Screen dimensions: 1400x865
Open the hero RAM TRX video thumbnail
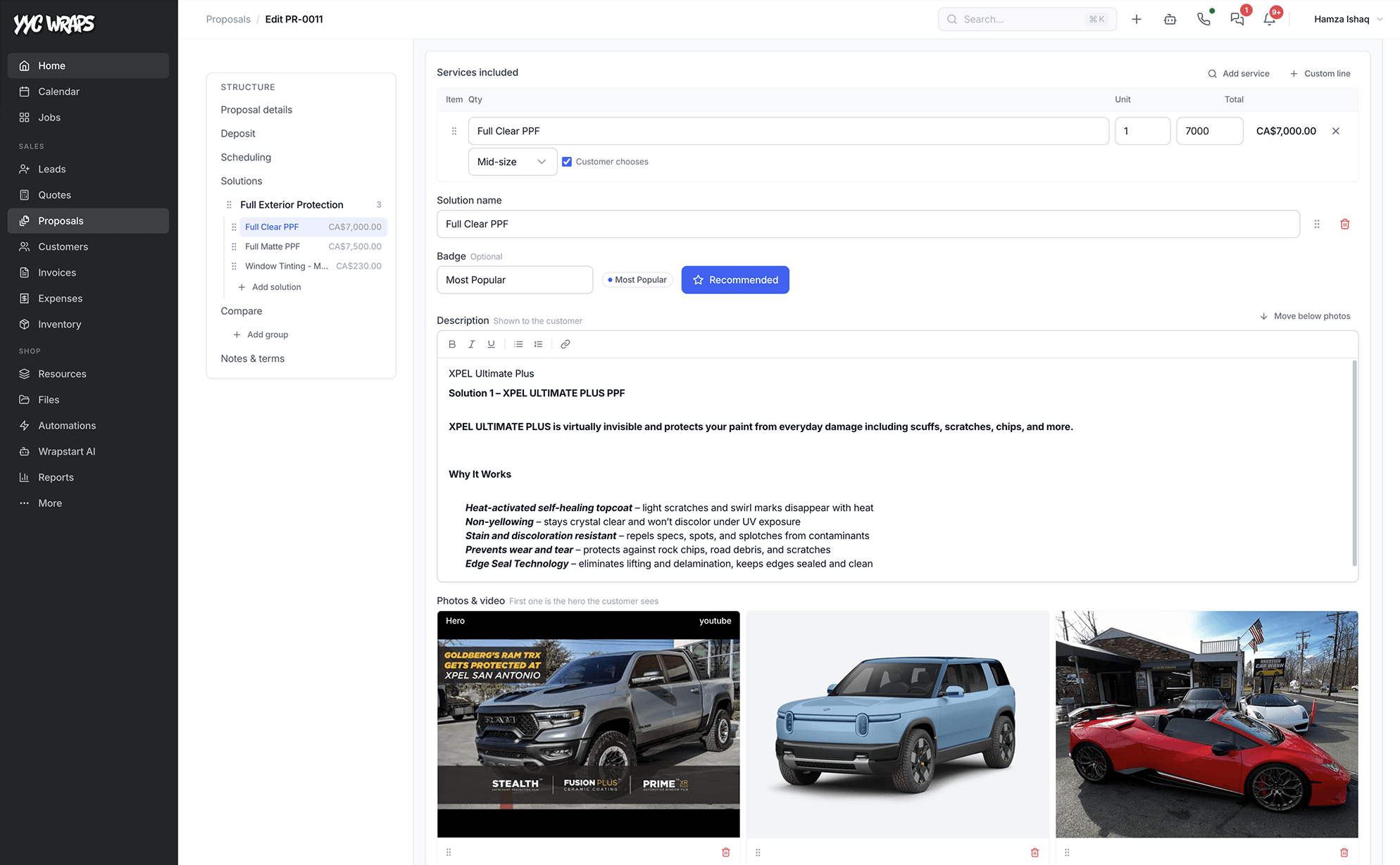pos(589,724)
